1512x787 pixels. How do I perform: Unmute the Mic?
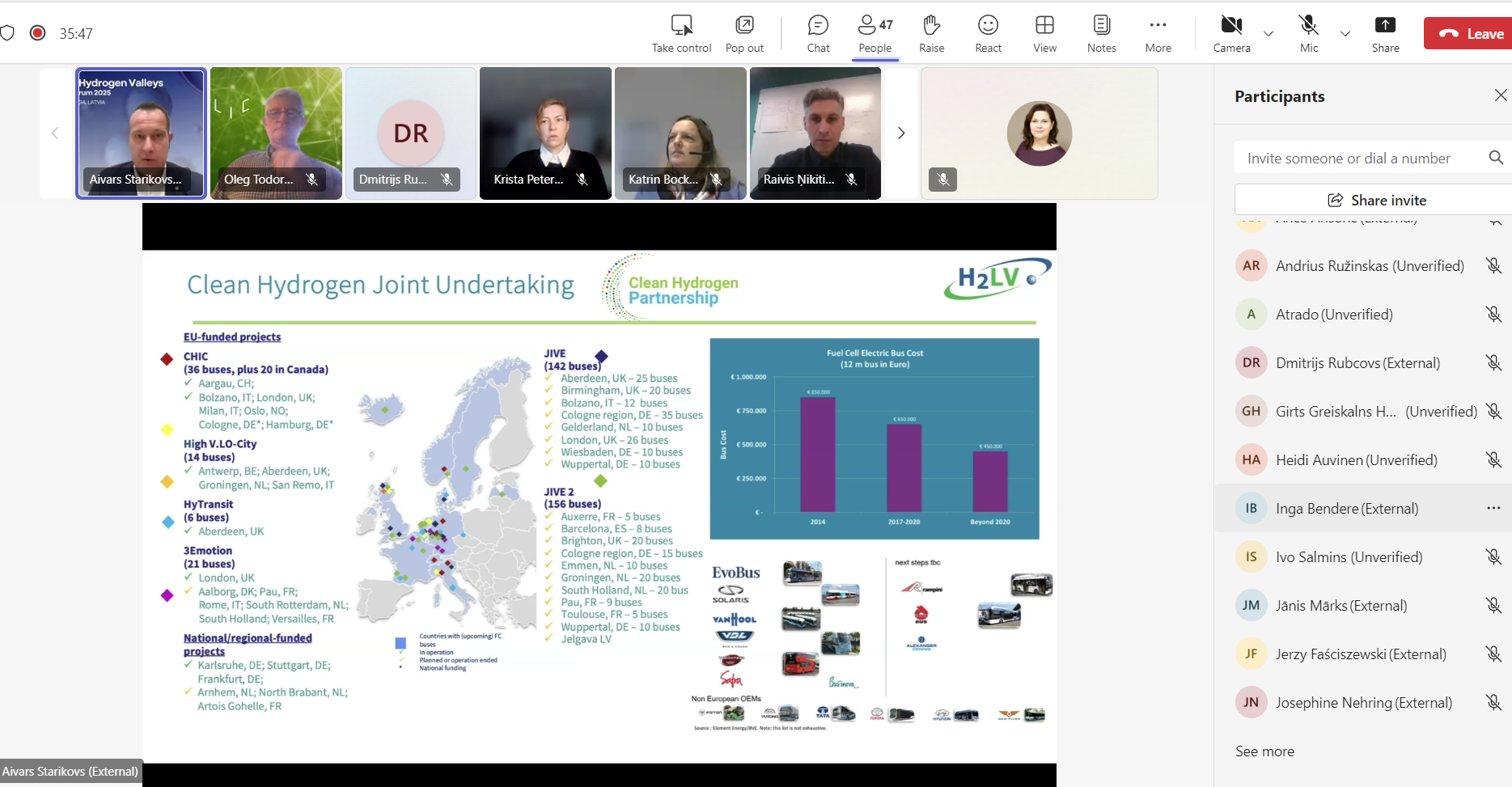(1308, 34)
